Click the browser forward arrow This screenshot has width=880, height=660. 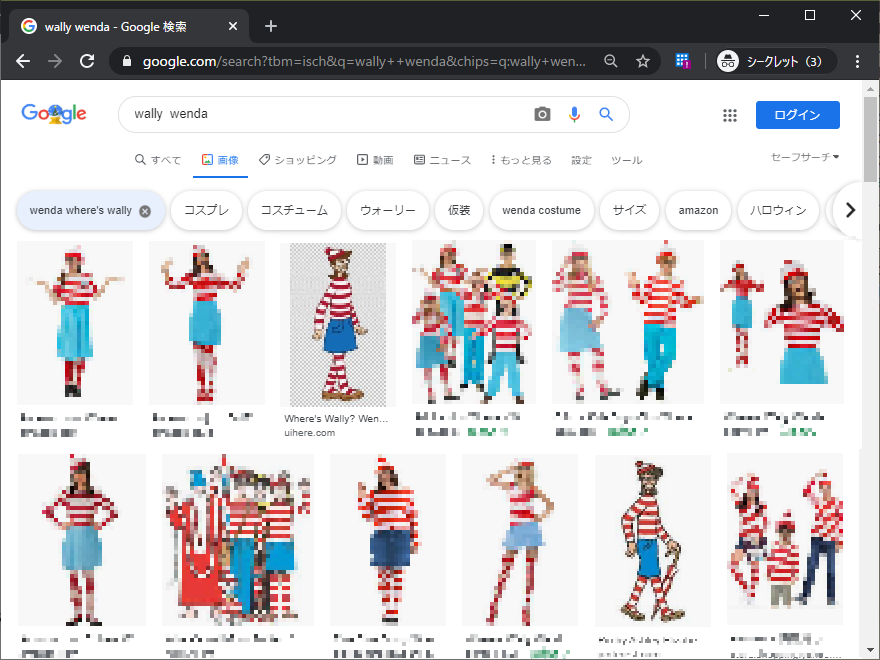coord(55,61)
